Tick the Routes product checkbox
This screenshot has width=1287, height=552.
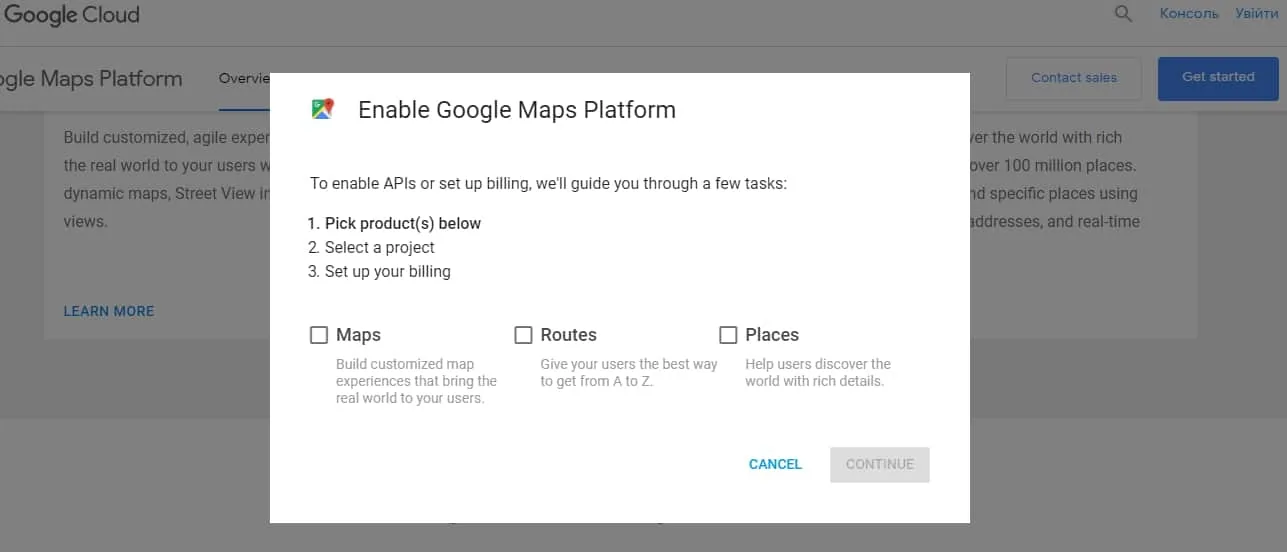click(x=523, y=335)
